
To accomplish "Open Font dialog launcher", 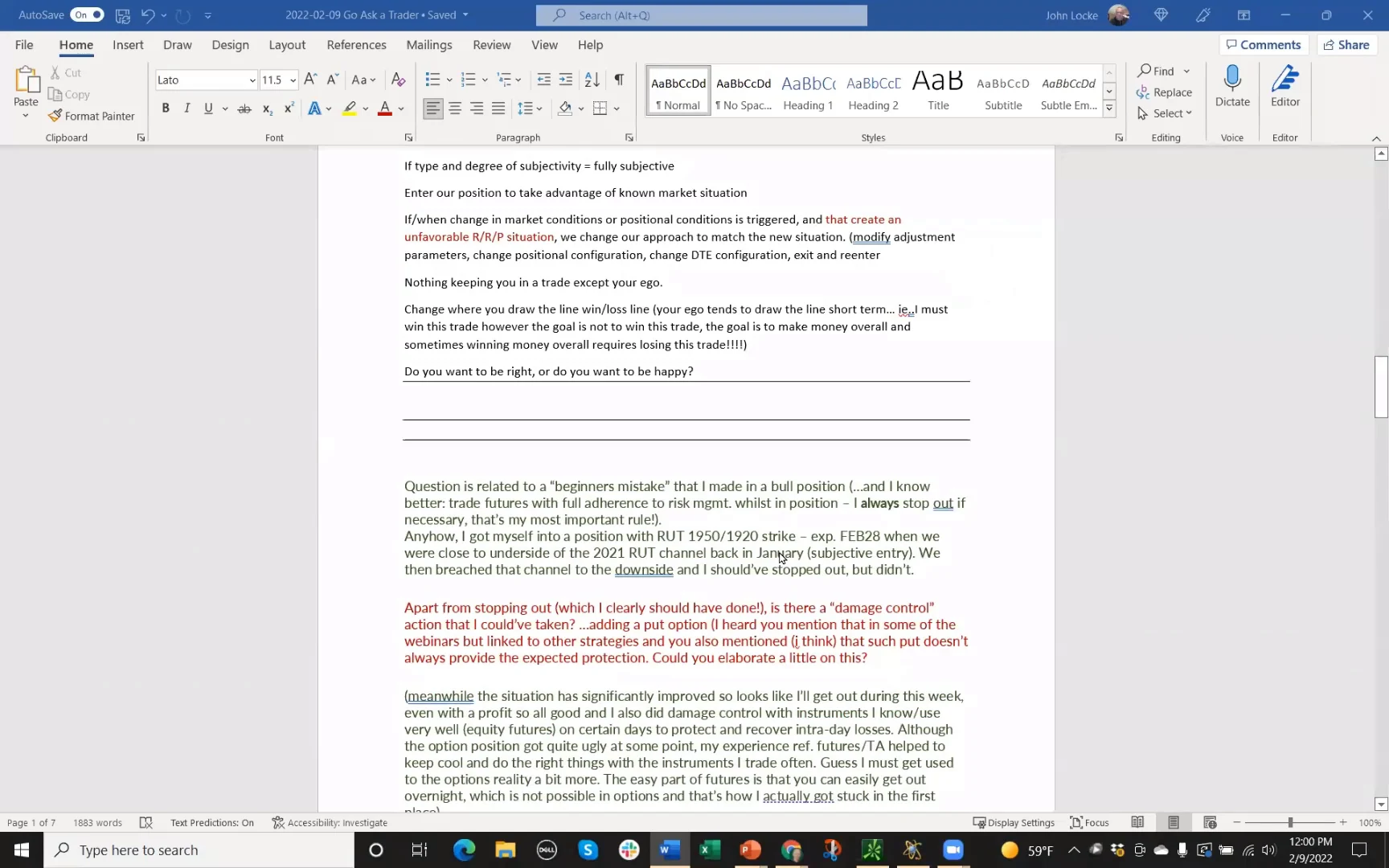I will point(408,137).
